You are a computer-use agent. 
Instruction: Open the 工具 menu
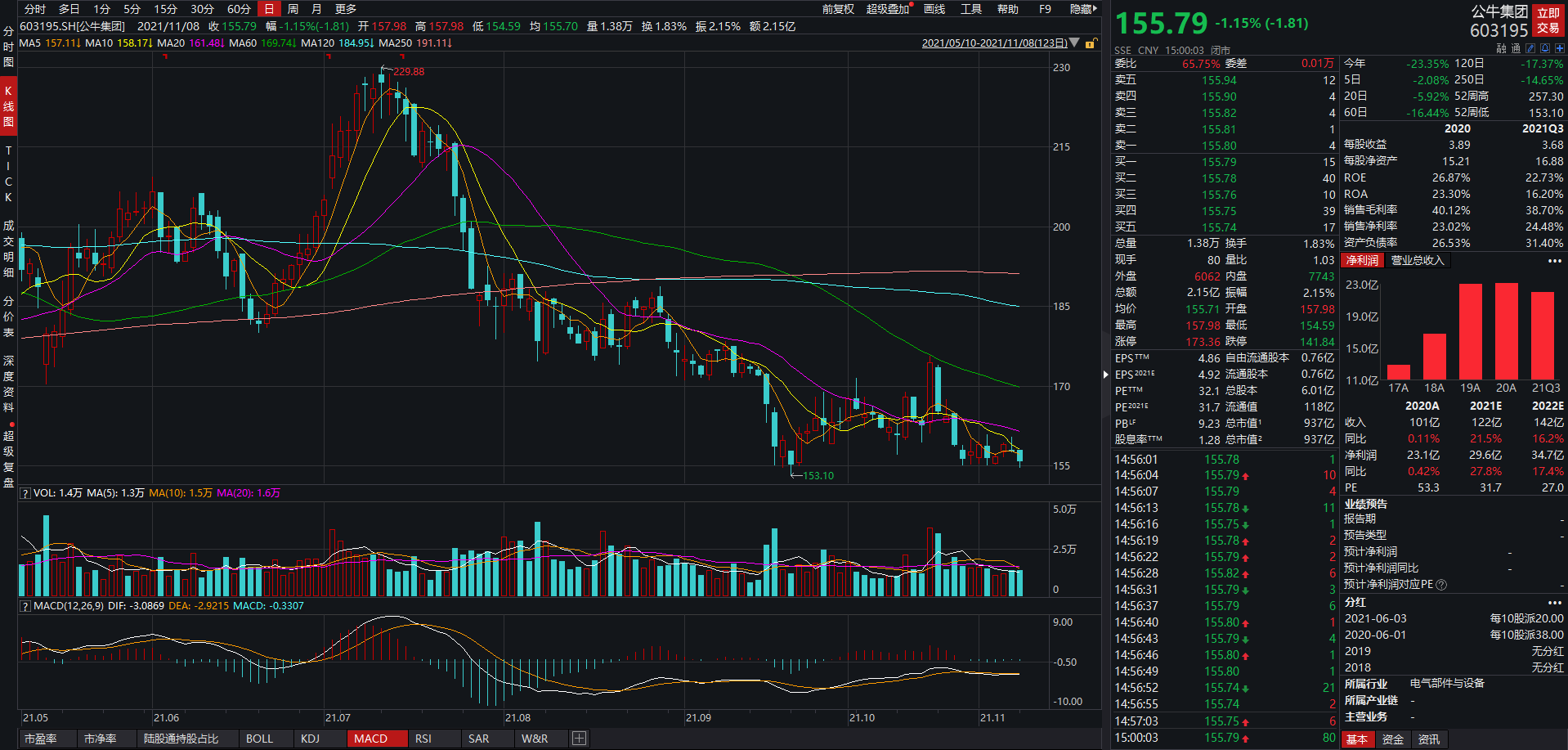[971, 9]
